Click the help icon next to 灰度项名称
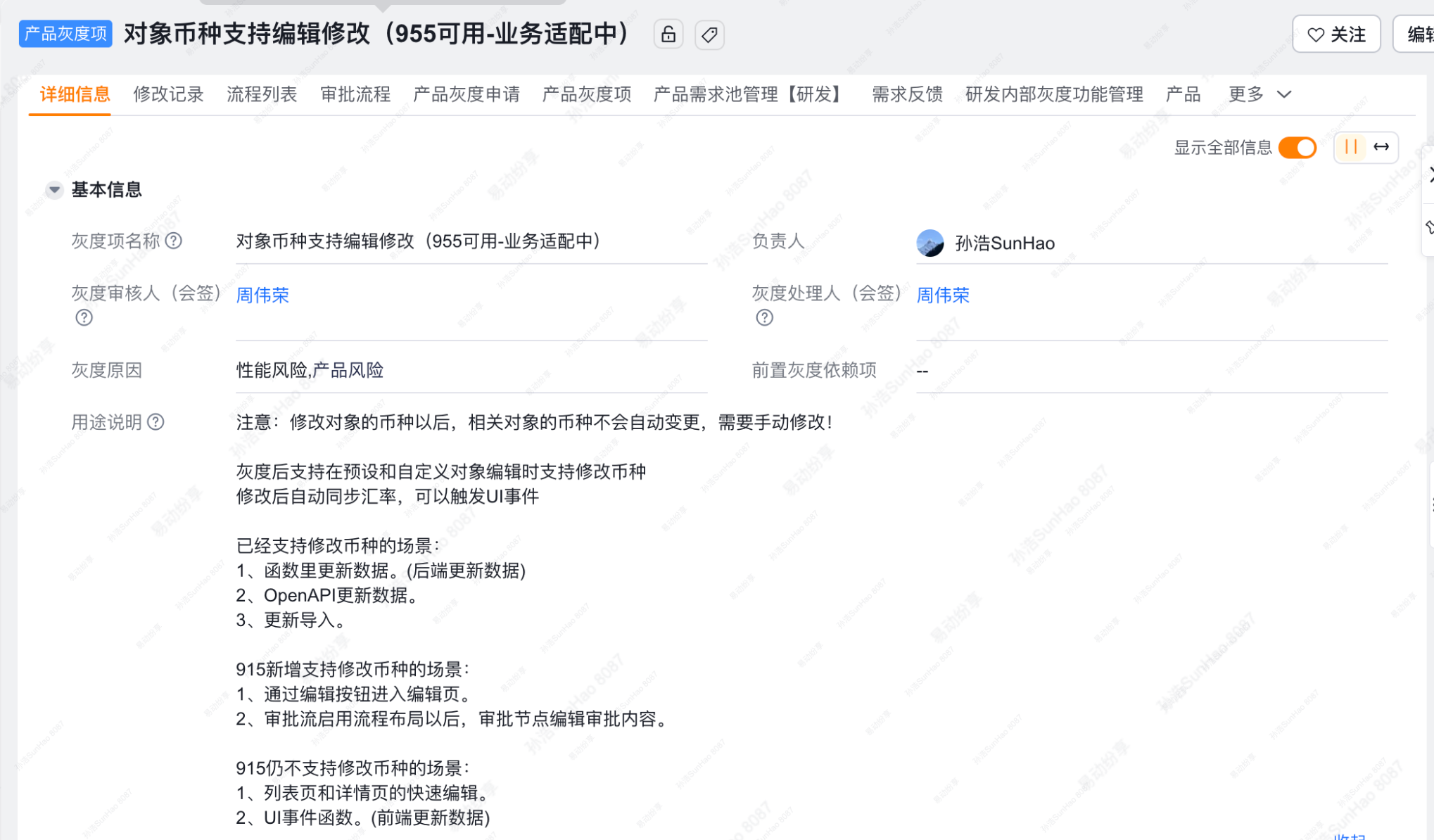This screenshot has width=1434, height=840. (174, 241)
